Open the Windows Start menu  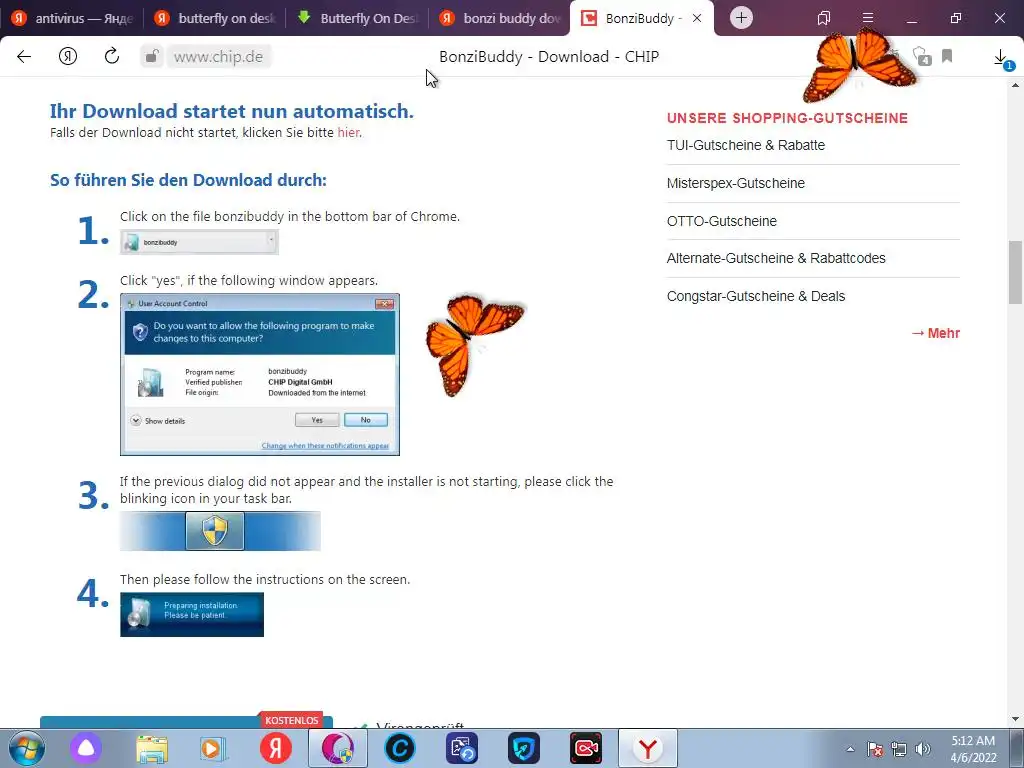tap(27, 748)
